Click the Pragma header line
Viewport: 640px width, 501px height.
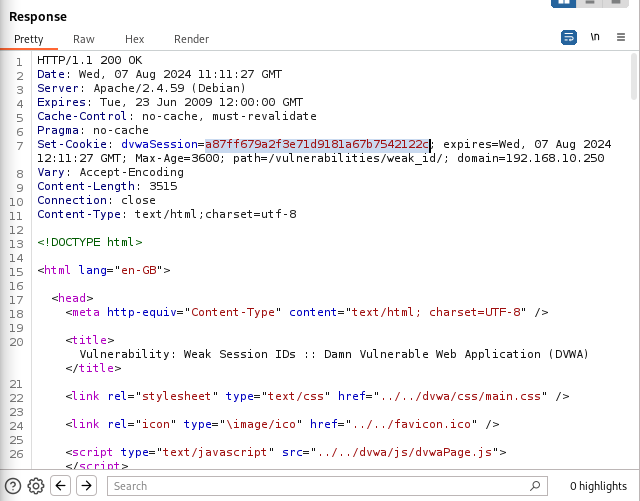coord(93,130)
